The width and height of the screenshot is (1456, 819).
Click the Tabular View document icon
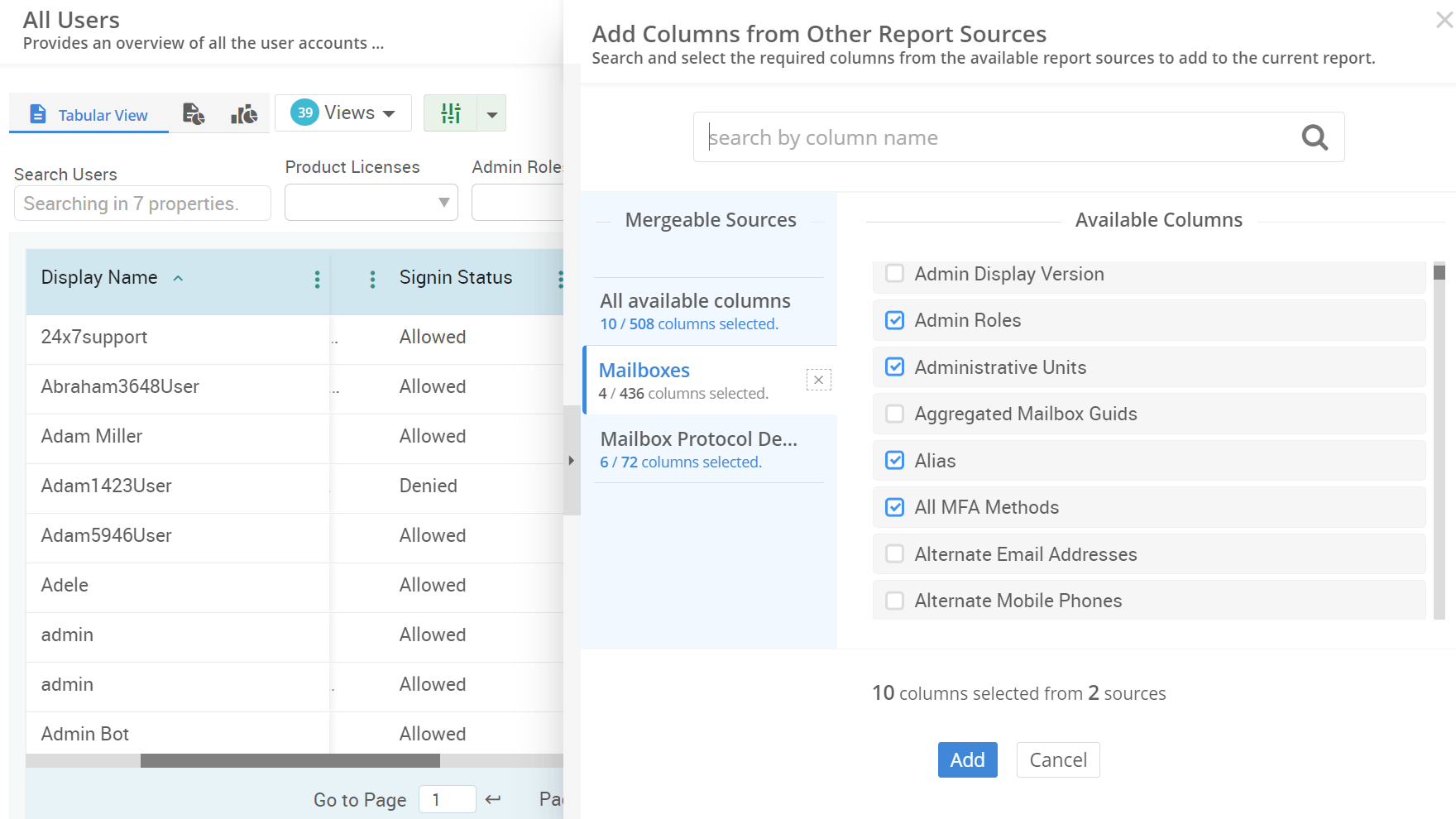[38, 113]
